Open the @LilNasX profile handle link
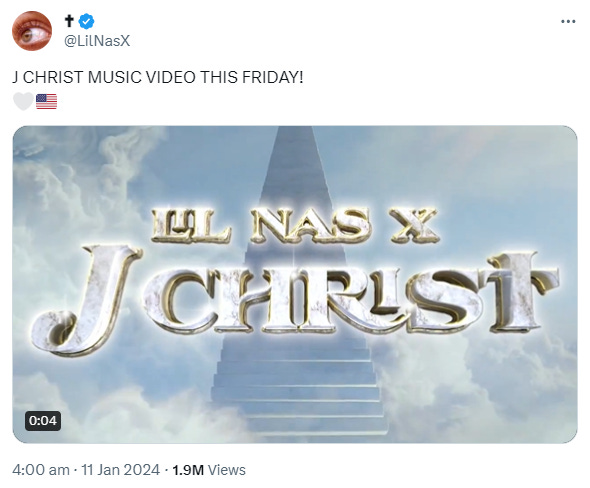 (x=97, y=41)
